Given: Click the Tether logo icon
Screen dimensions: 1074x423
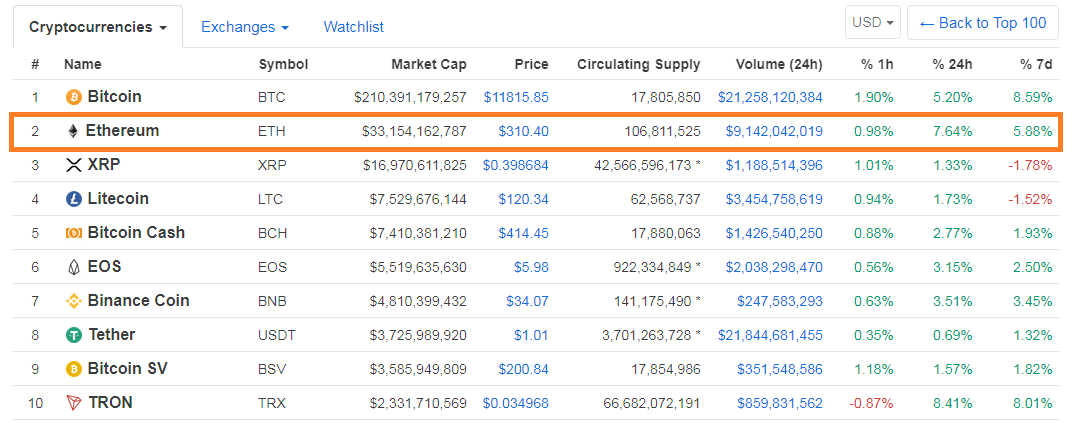Looking at the screenshot, I should [x=73, y=335].
